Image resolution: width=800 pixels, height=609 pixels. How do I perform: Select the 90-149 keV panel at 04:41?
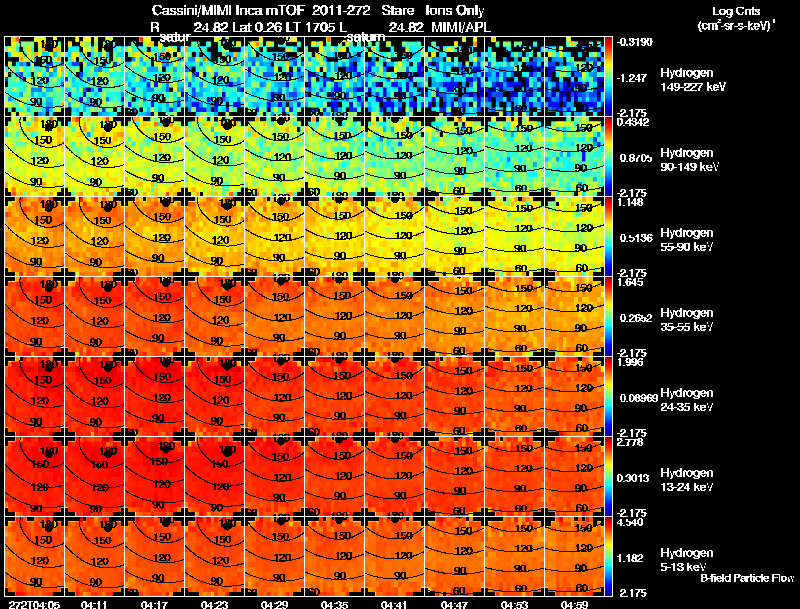pyautogui.click(x=394, y=156)
